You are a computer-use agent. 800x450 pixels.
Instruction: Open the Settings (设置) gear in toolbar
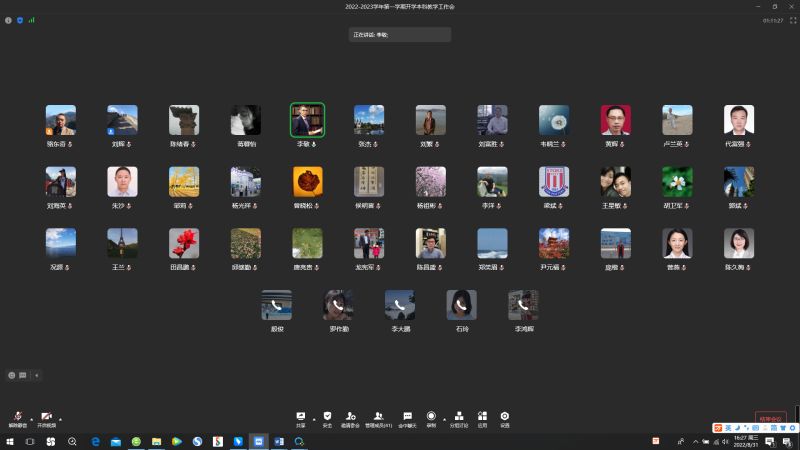coord(505,416)
